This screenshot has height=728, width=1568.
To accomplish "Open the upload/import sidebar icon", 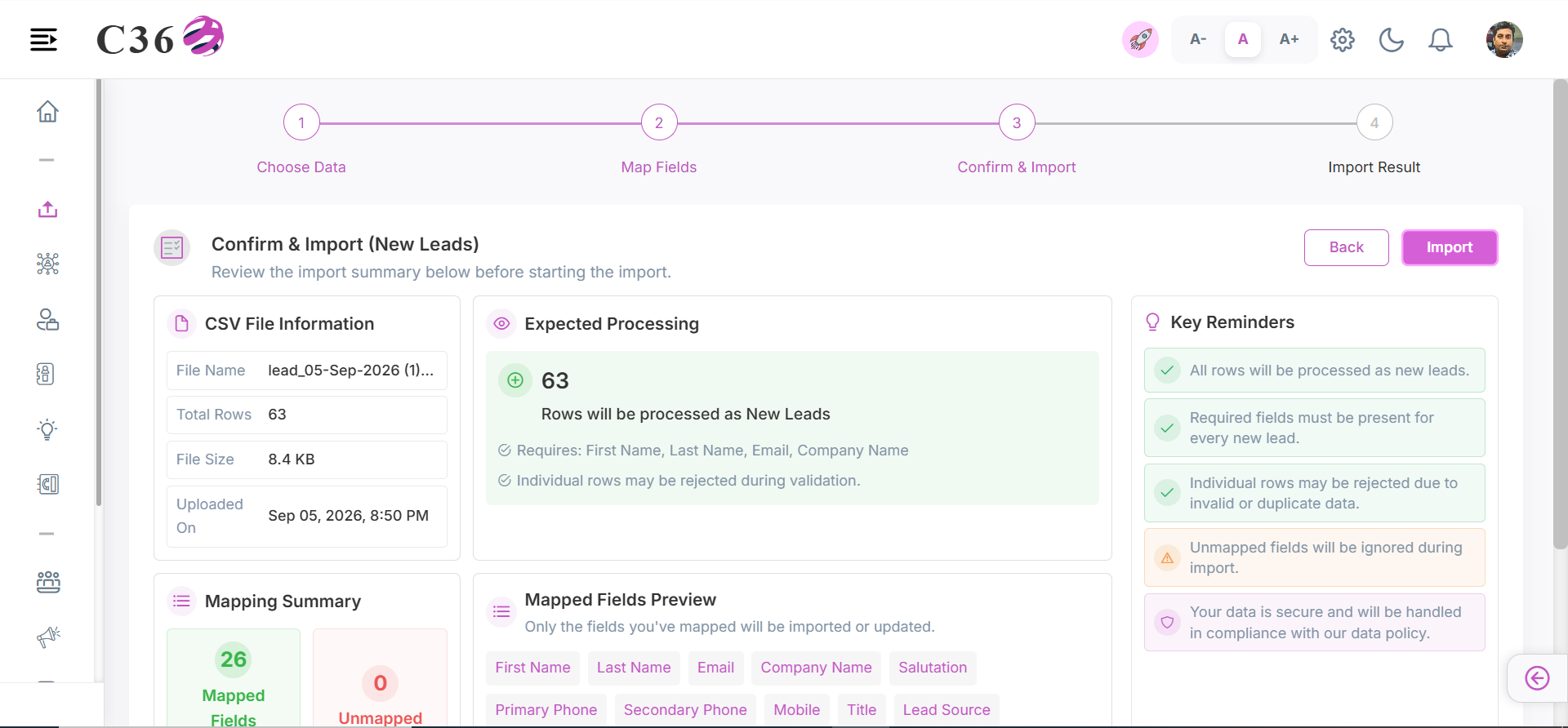I will (47, 209).
